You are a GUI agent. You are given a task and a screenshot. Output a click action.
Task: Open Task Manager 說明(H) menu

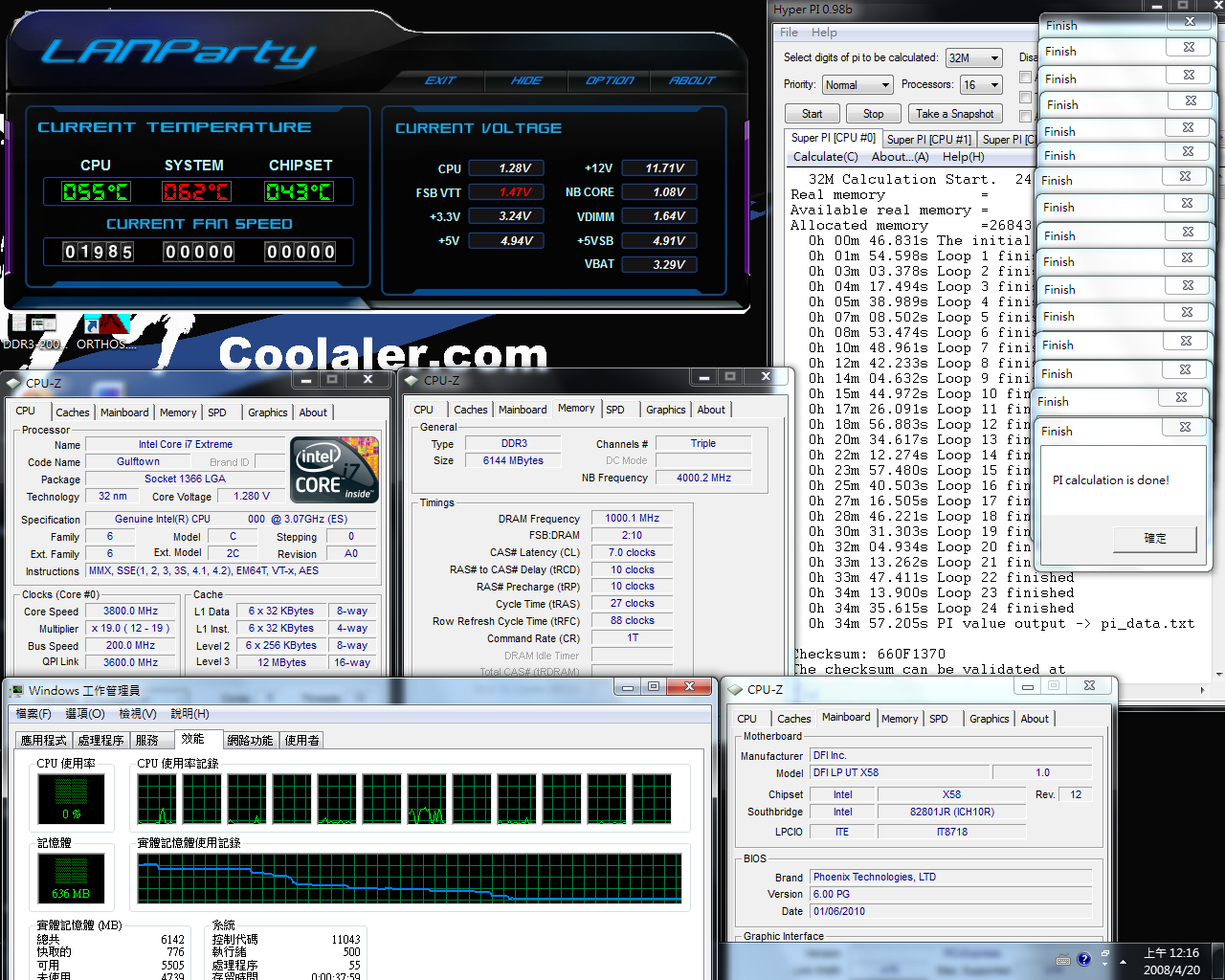(x=189, y=714)
